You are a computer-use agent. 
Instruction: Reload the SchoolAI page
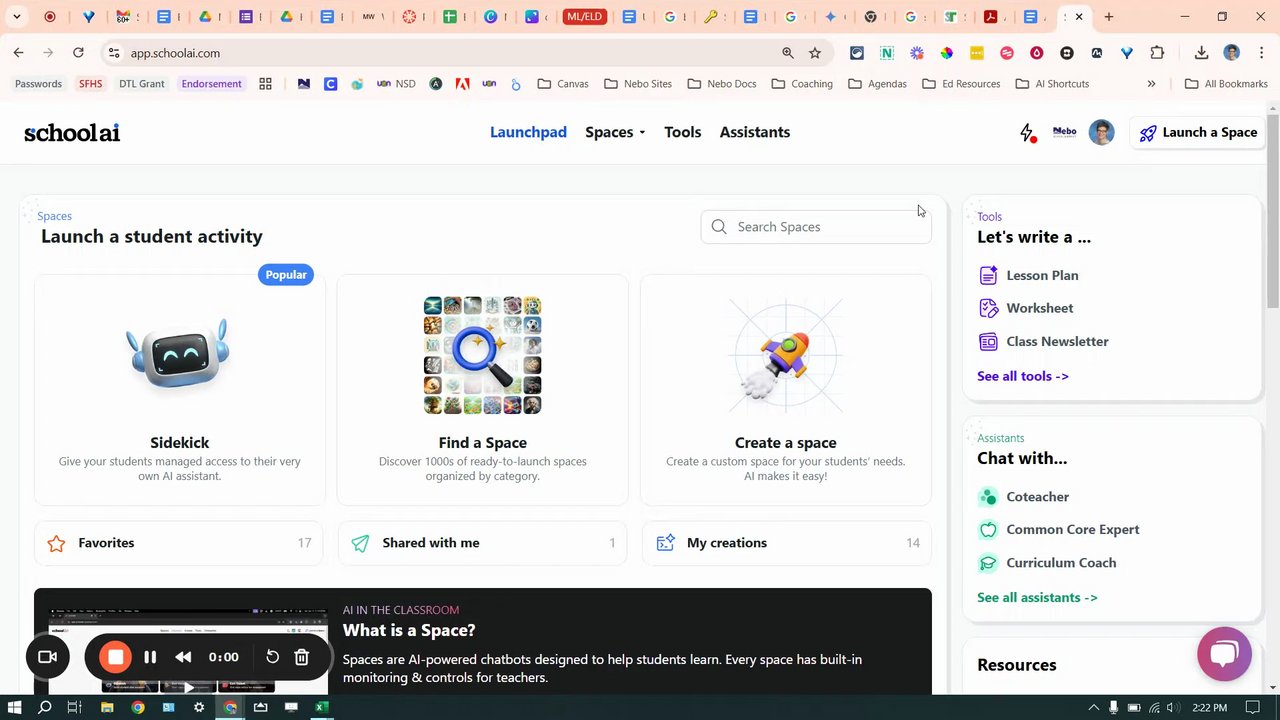coord(78,53)
